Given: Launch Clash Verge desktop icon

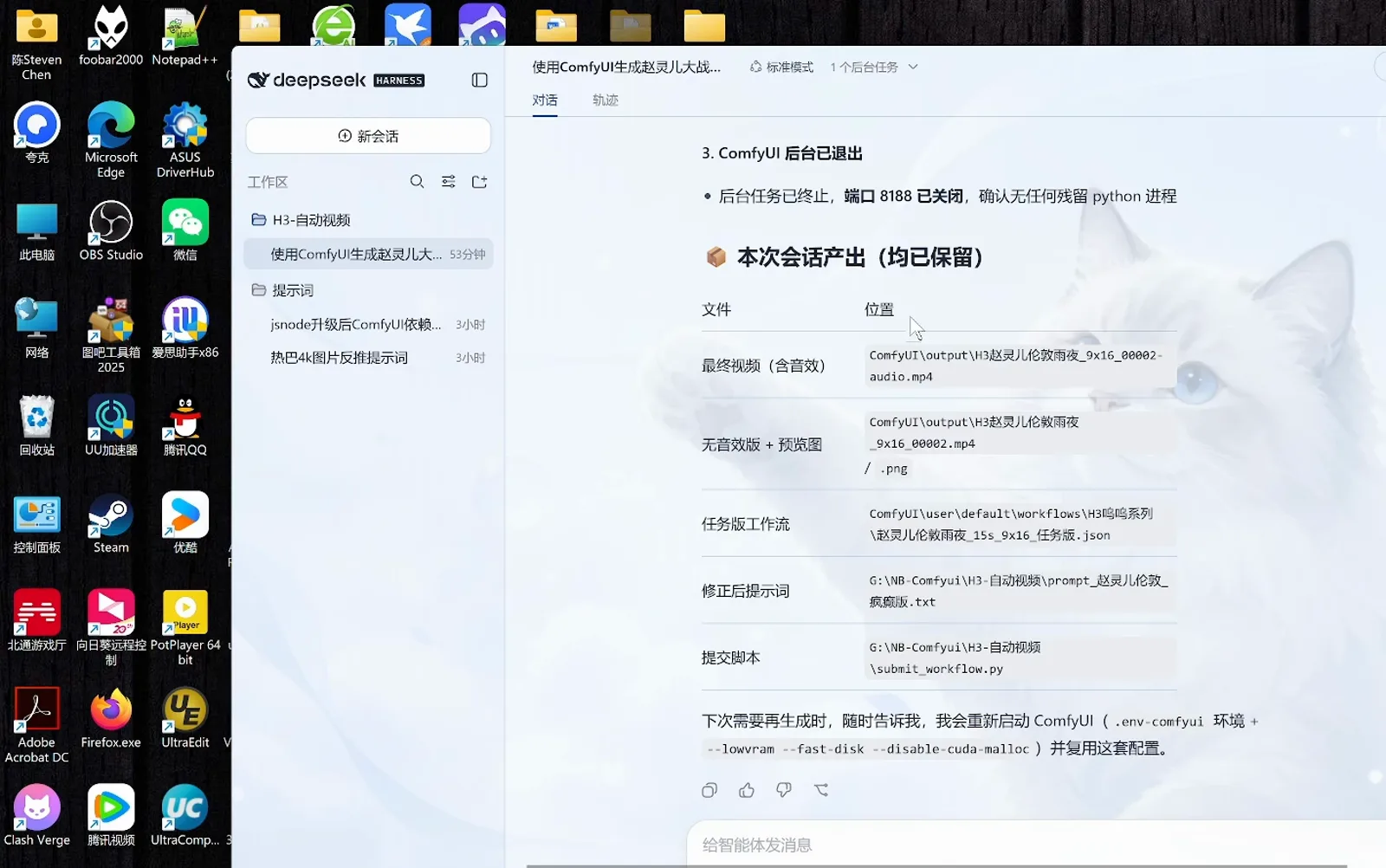Looking at the screenshot, I should click(x=36, y=816).
